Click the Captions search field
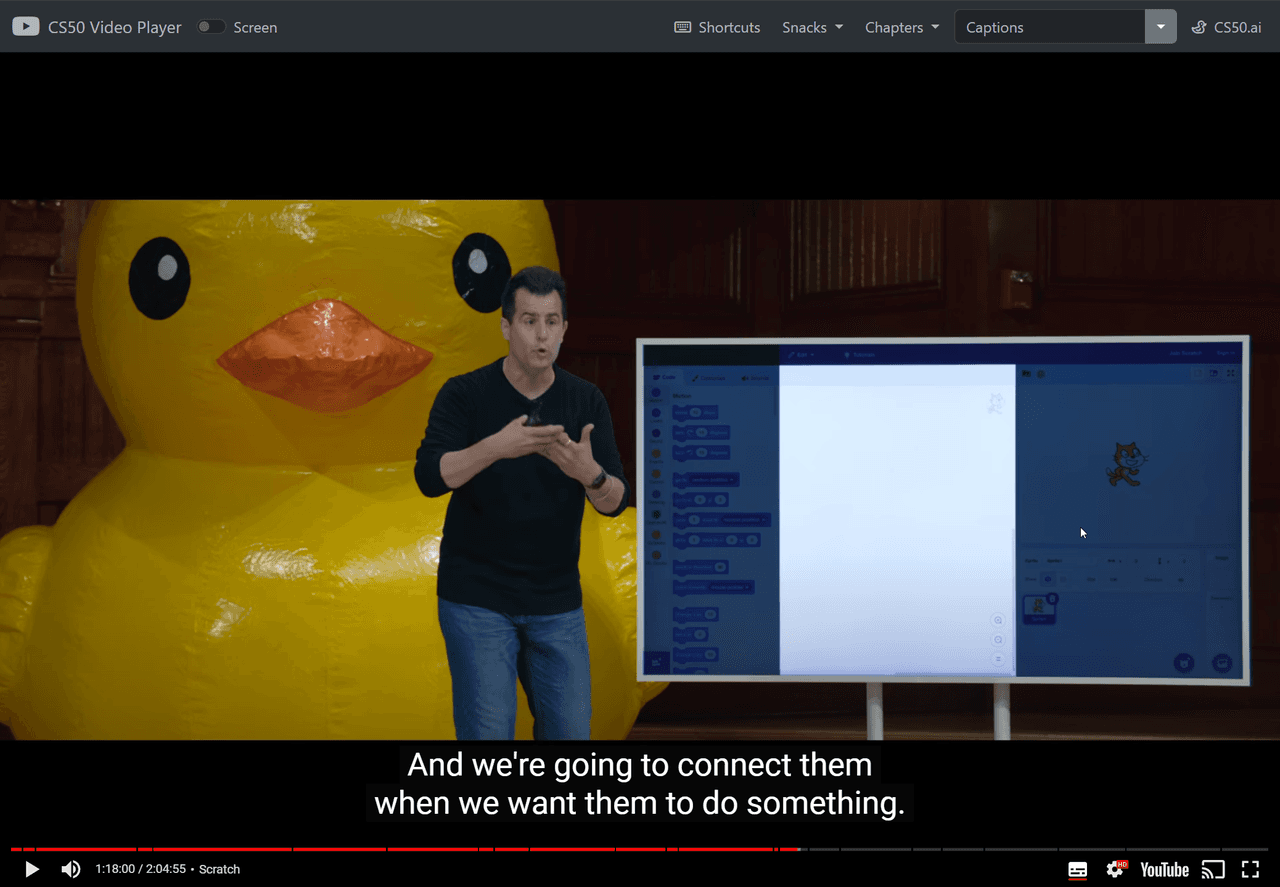Viewport: 1280px width, 887px height. point(1049,27)
